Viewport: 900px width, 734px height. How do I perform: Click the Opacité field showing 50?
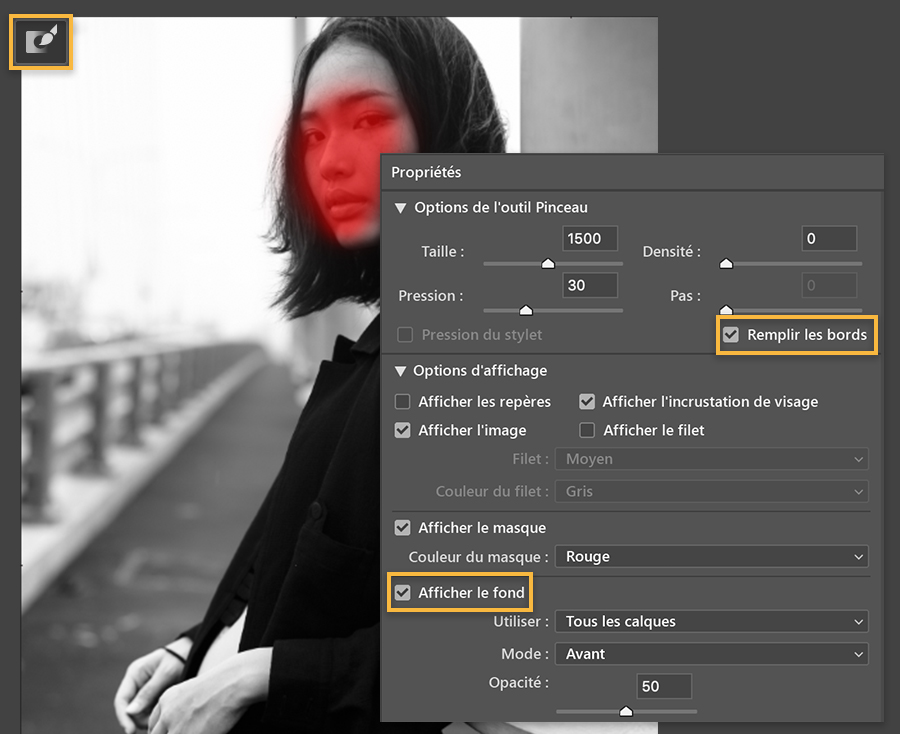point(664,686)
